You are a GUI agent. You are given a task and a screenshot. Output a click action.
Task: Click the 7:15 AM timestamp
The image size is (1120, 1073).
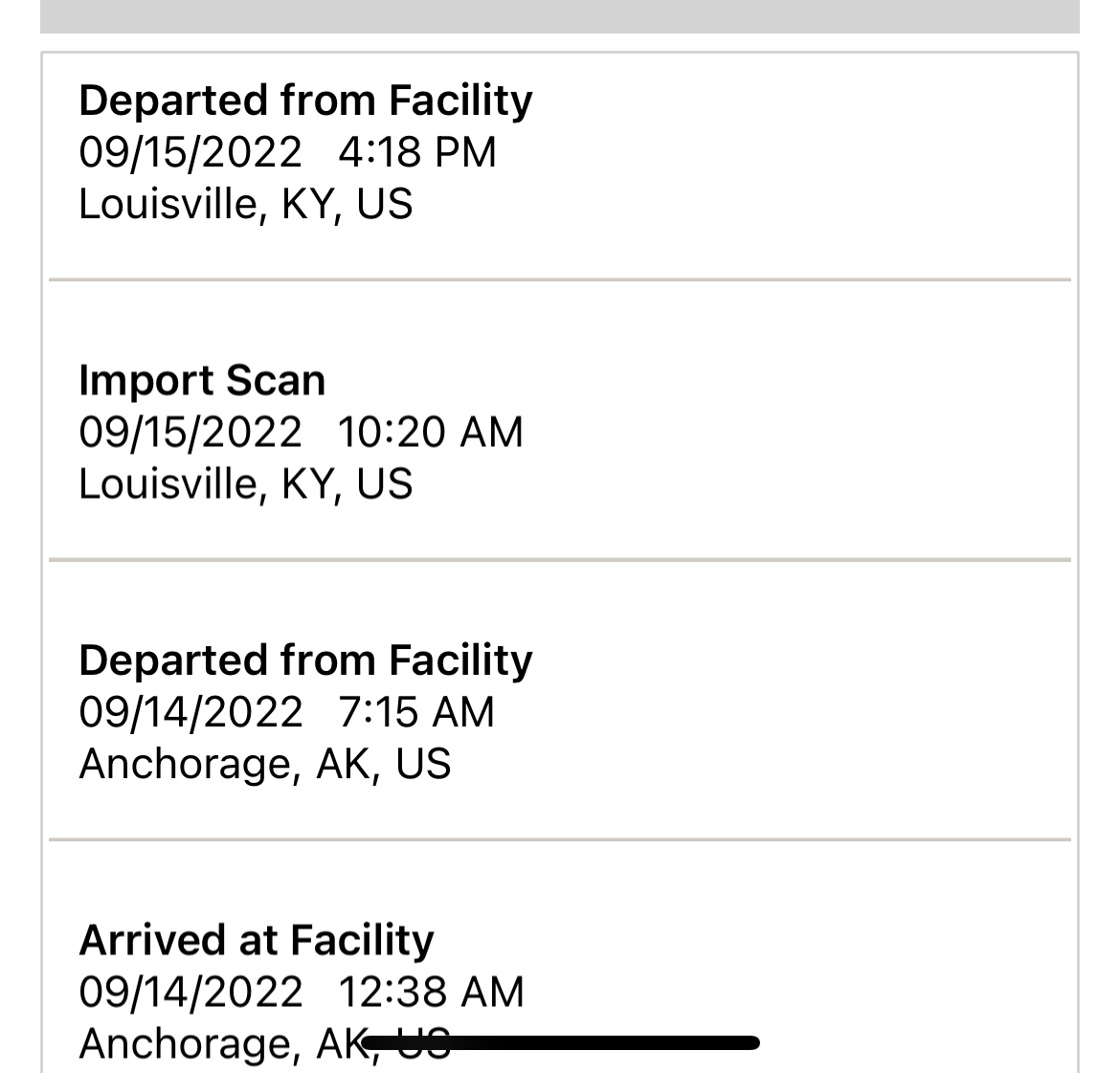pos(416,712)
